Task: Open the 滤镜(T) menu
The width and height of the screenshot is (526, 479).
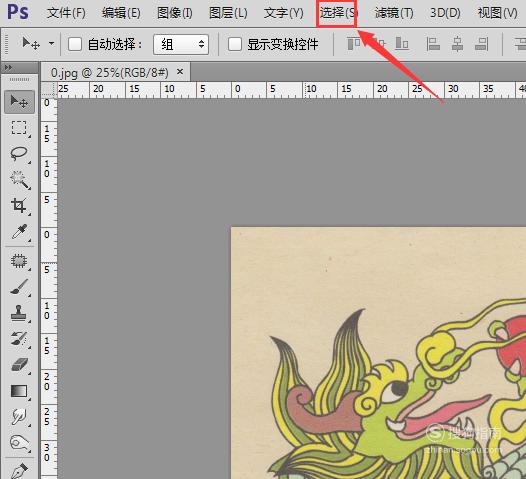Action: pyautogui.click(x=394, y=13)
